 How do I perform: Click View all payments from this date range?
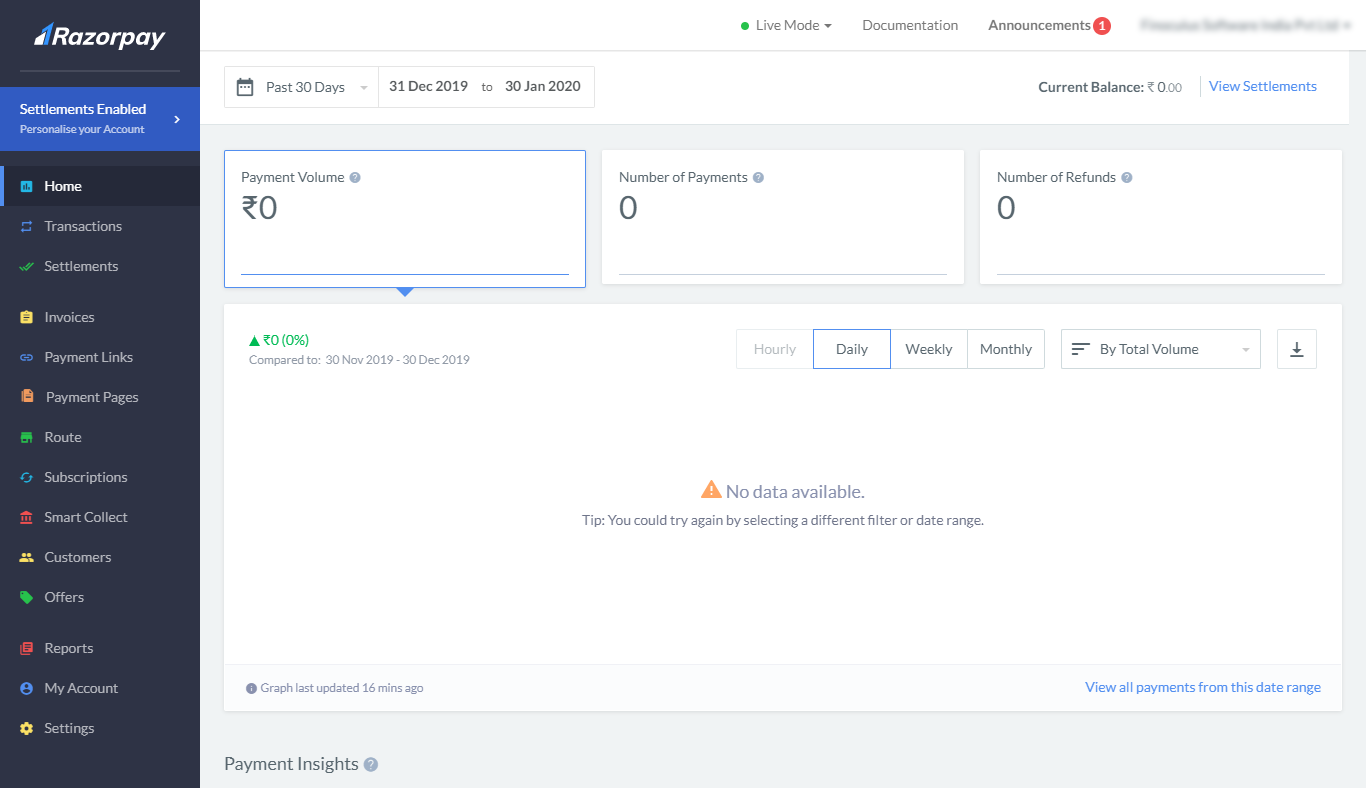(1202, 687)
